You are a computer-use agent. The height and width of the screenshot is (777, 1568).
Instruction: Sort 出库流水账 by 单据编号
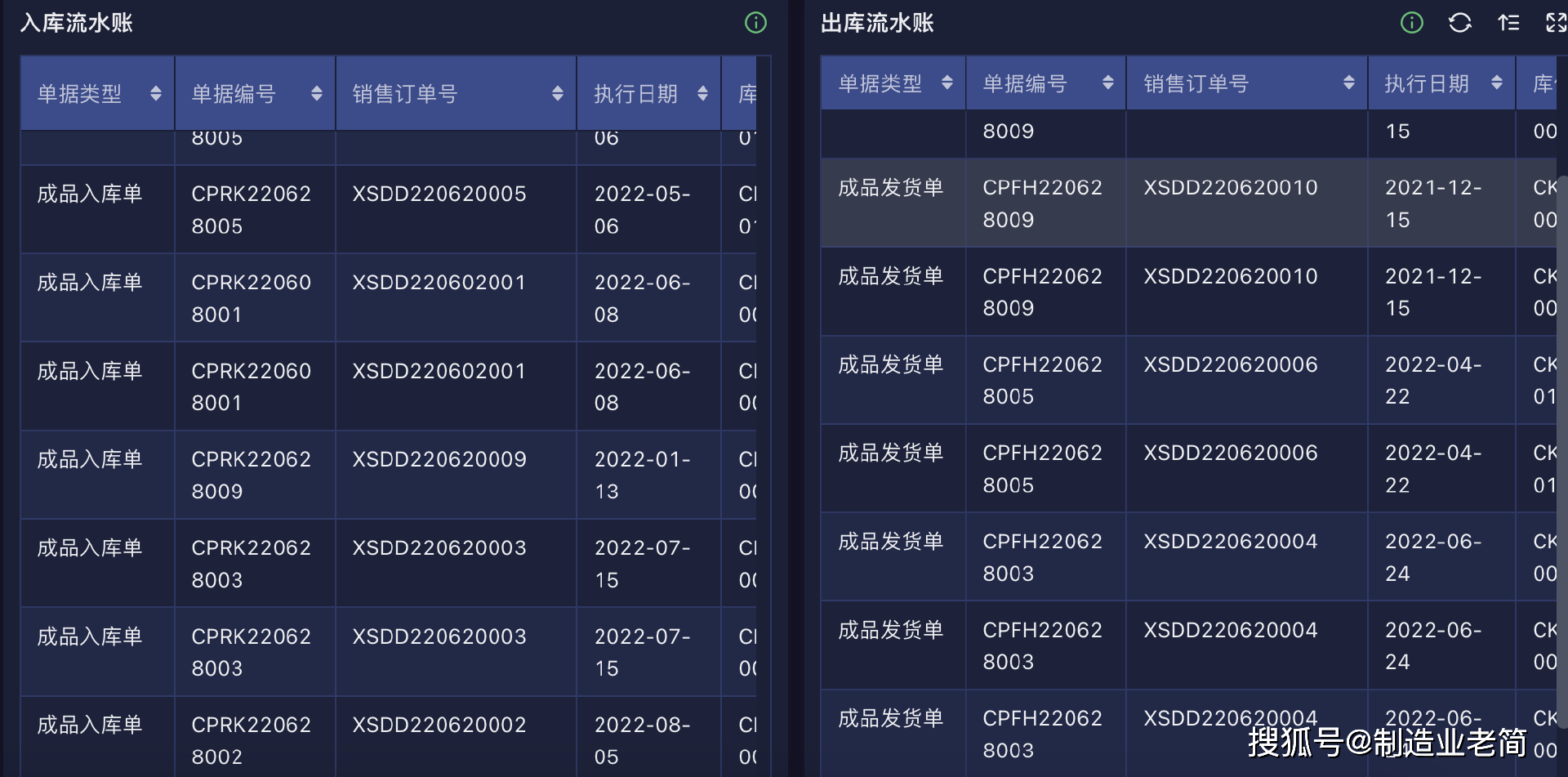pos(1108,83)
